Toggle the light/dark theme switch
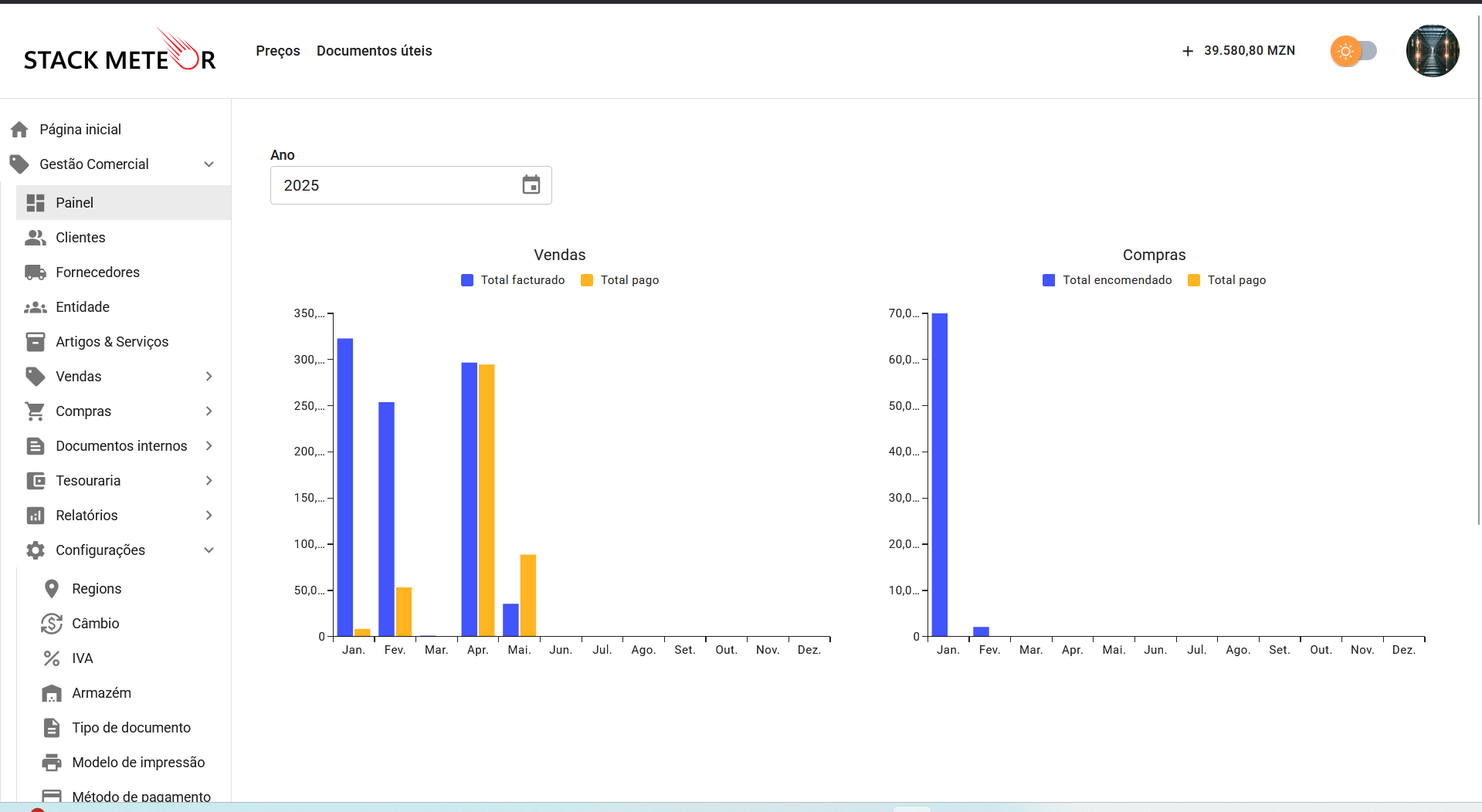 pyautogui.click(x=1354, y=51)
